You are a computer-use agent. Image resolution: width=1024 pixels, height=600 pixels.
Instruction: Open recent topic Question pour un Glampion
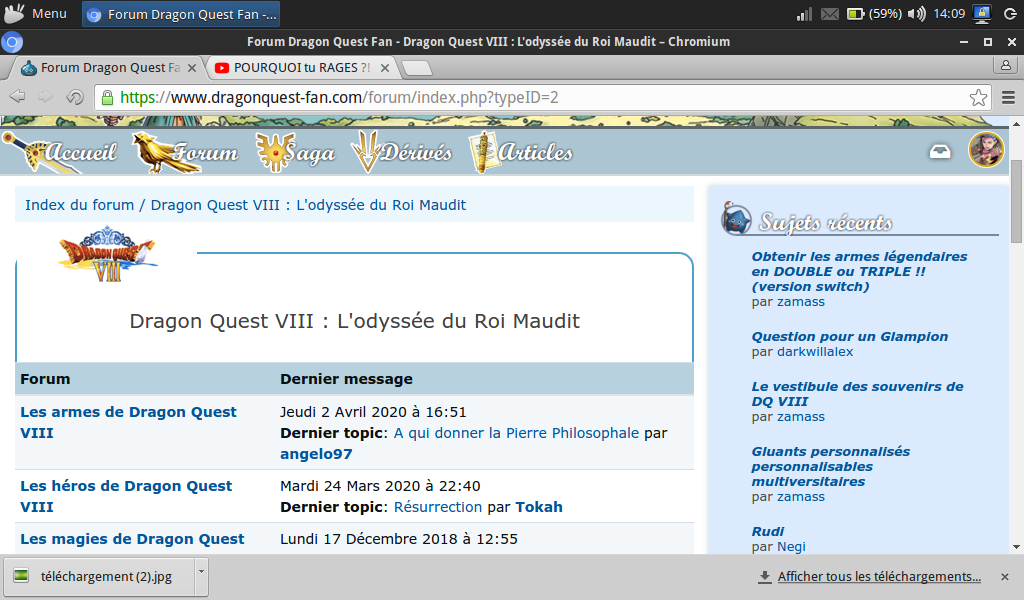pos(850,337)
